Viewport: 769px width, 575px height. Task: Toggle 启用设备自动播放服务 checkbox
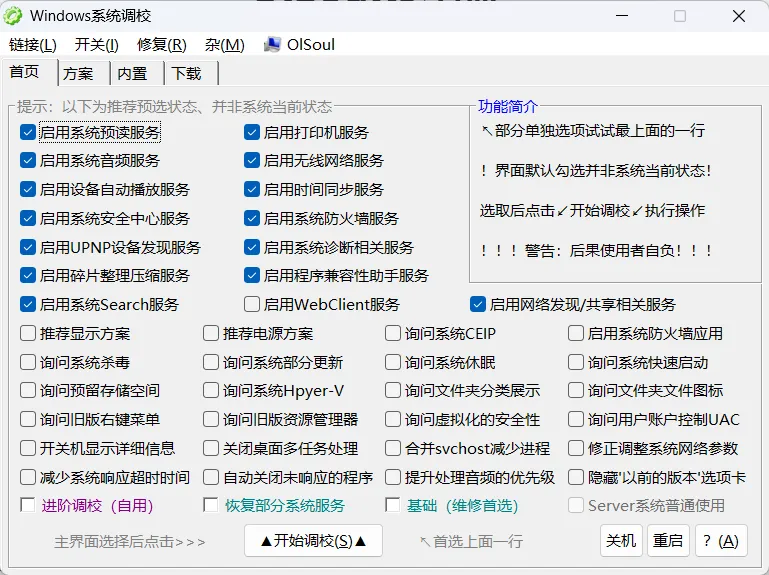[28, 189]
